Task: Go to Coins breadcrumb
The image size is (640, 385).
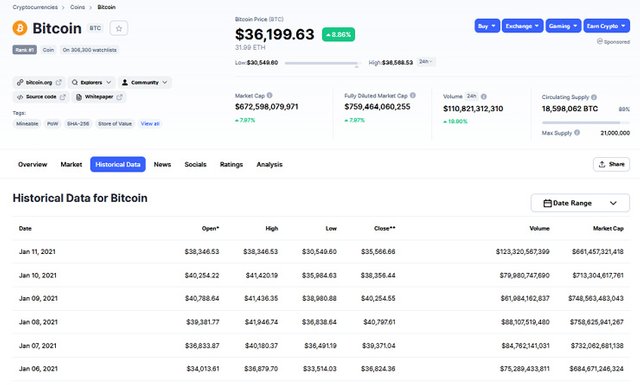Action: tap(77, 7)
